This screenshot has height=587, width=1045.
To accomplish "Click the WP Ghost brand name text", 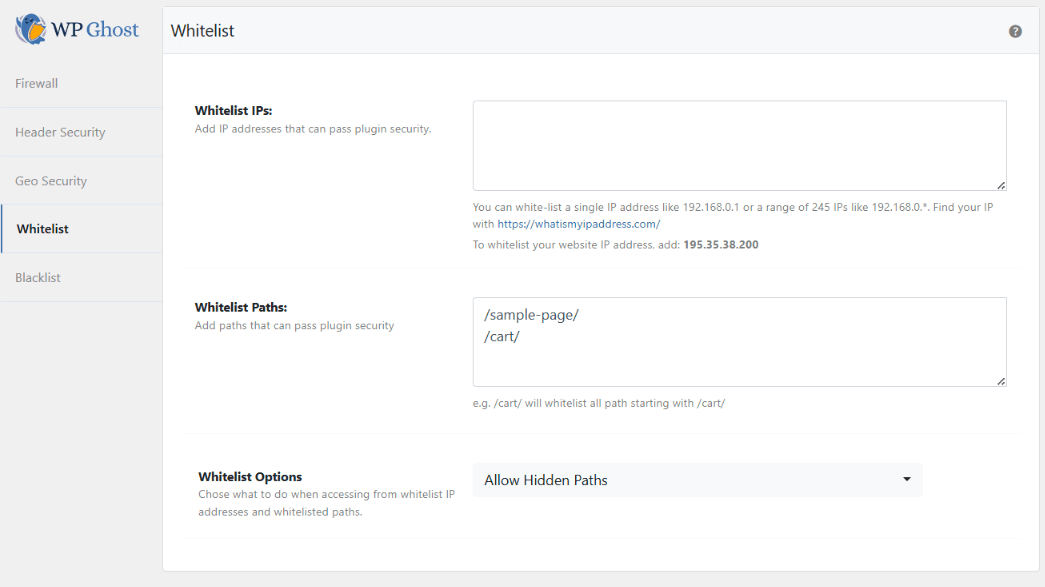I will coord(96,29).
